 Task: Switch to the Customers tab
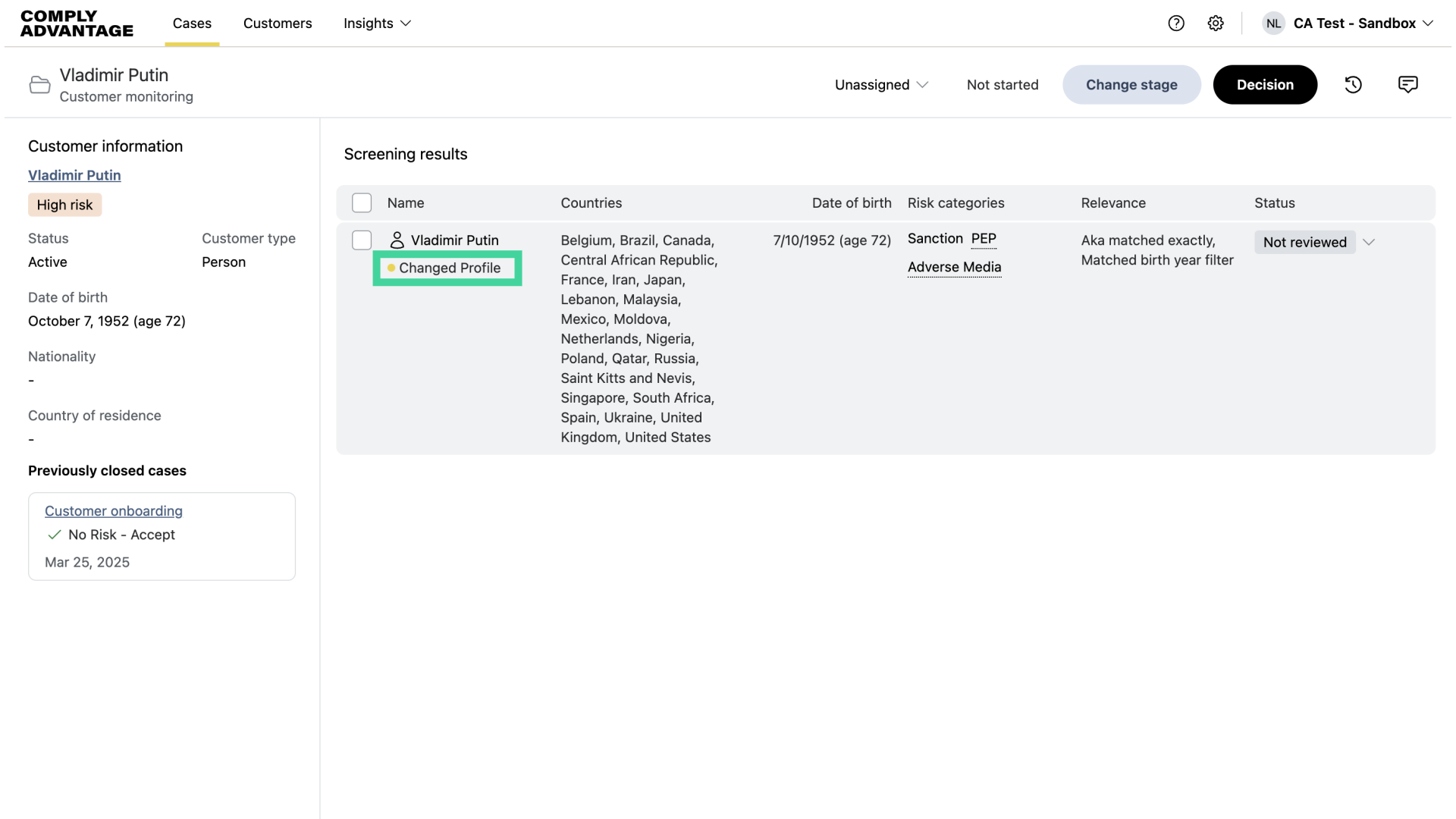(278, 24)
